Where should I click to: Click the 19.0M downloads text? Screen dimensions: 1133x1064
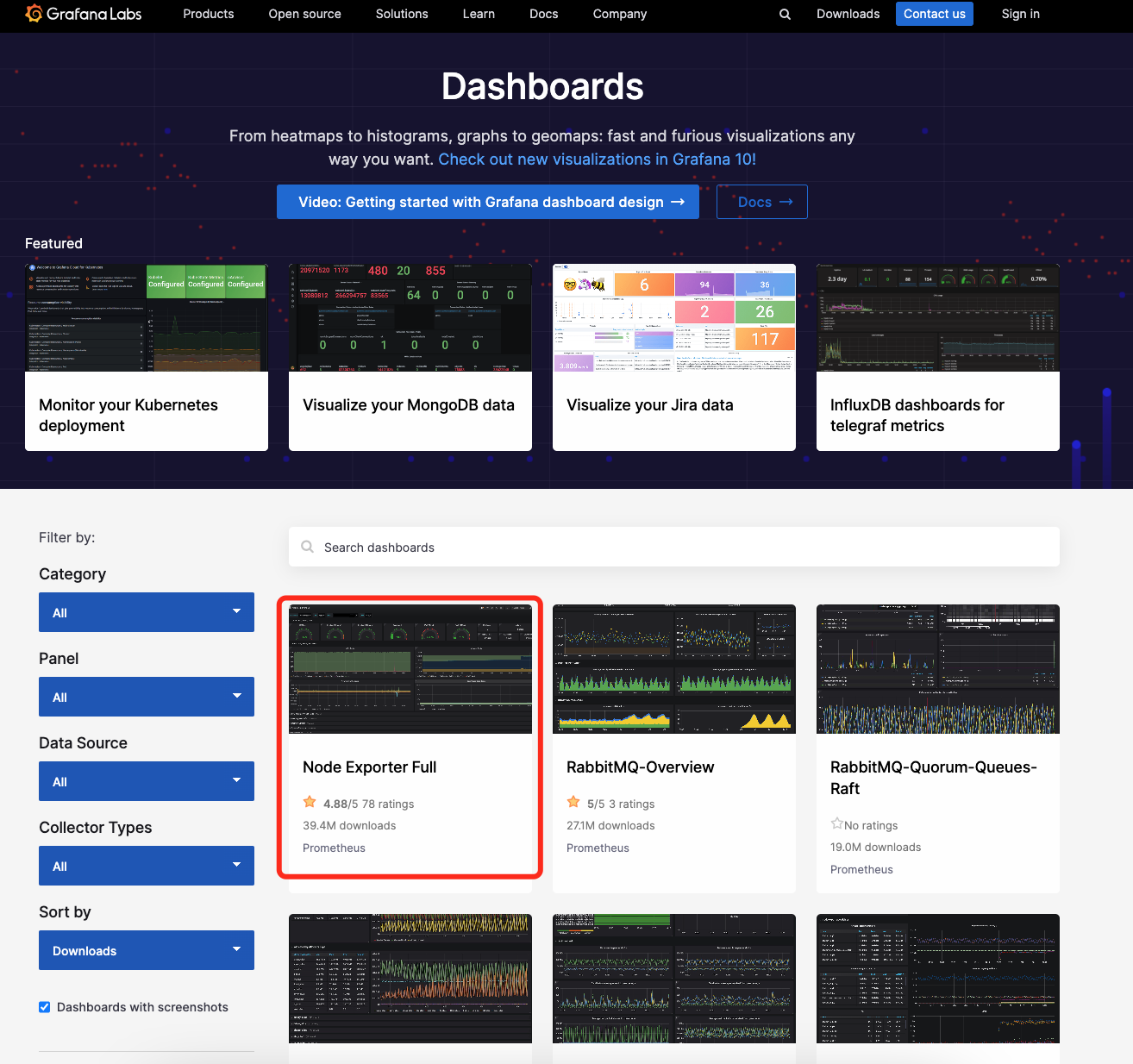[875, 847]
